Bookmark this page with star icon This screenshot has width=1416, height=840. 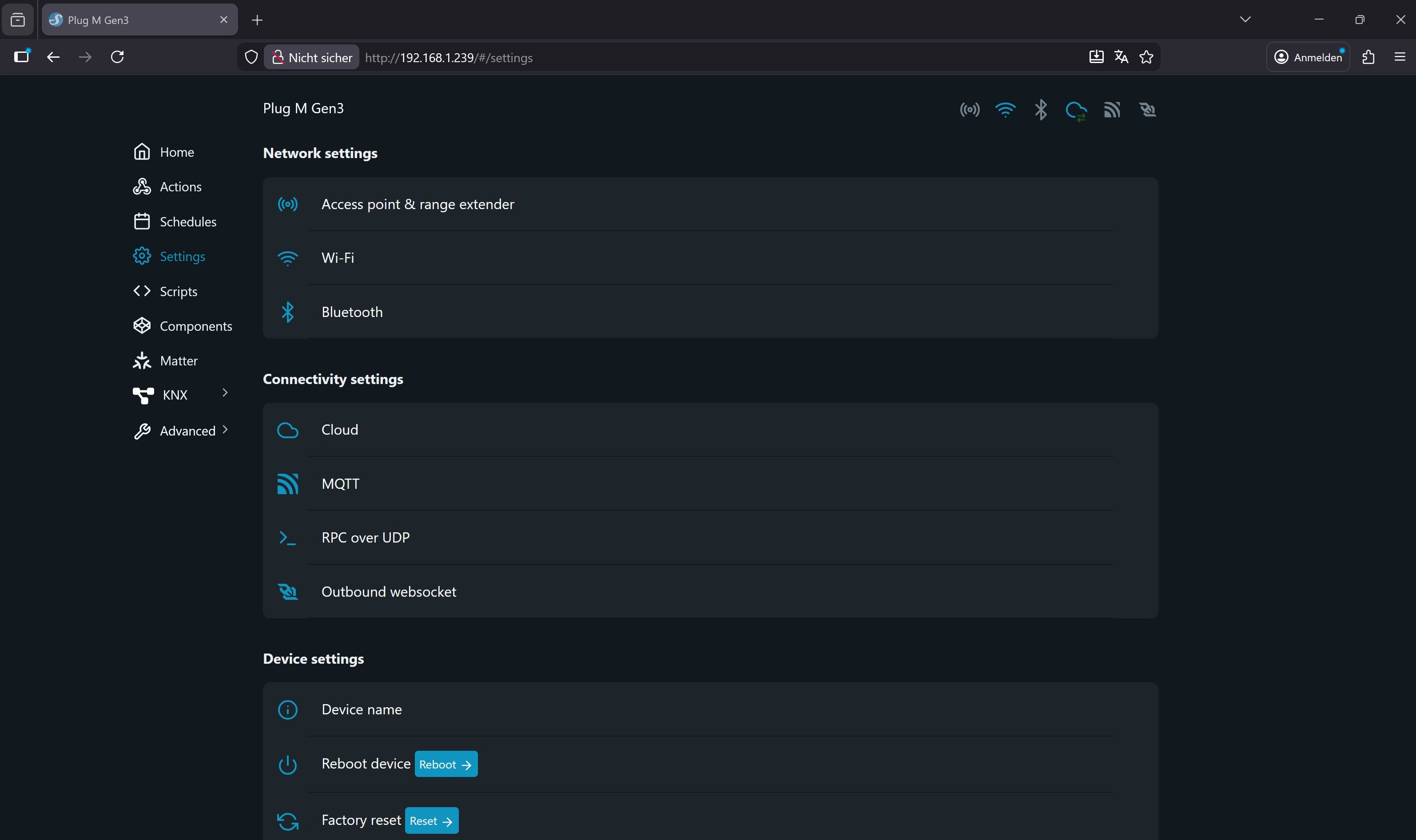click(1146, 57)
